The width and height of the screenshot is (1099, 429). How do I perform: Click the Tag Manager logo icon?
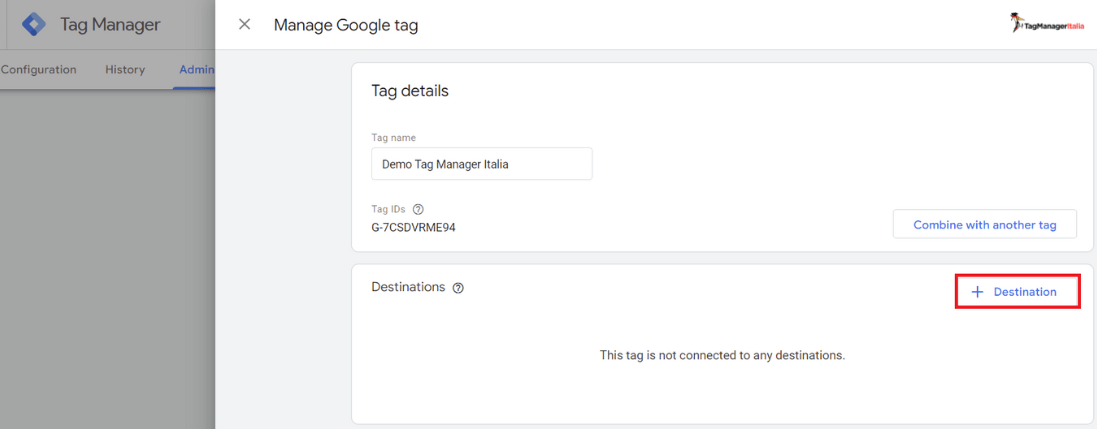coord(34,25)
